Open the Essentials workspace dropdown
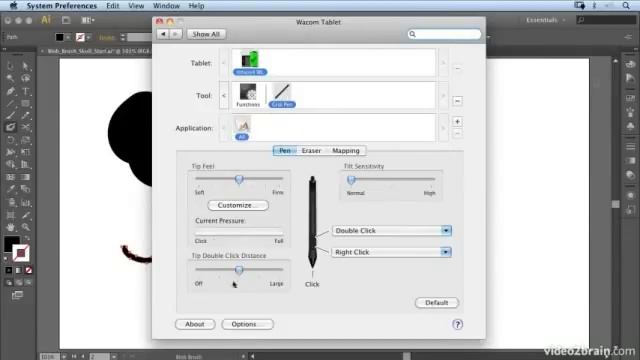This screenshot has width=640, height=360. 546,20
